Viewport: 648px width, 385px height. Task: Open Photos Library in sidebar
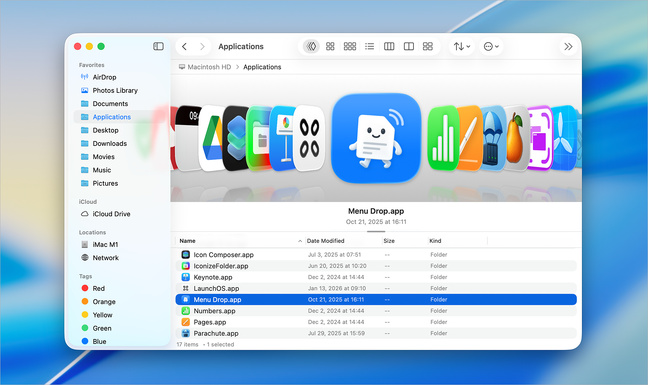(x=115, y=90)
